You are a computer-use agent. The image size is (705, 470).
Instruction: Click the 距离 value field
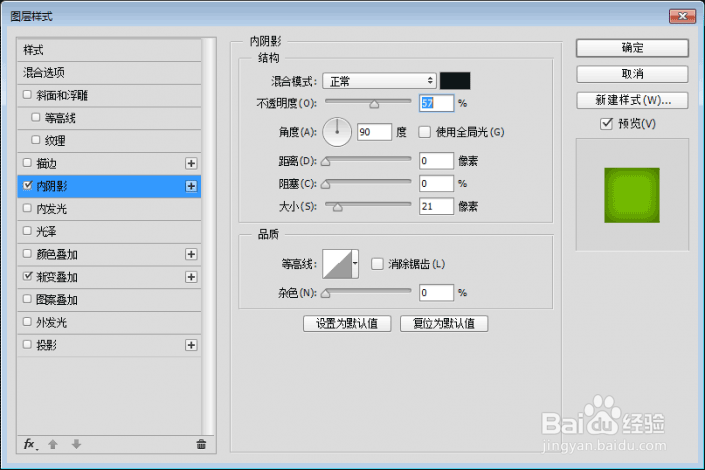[437, 161]
